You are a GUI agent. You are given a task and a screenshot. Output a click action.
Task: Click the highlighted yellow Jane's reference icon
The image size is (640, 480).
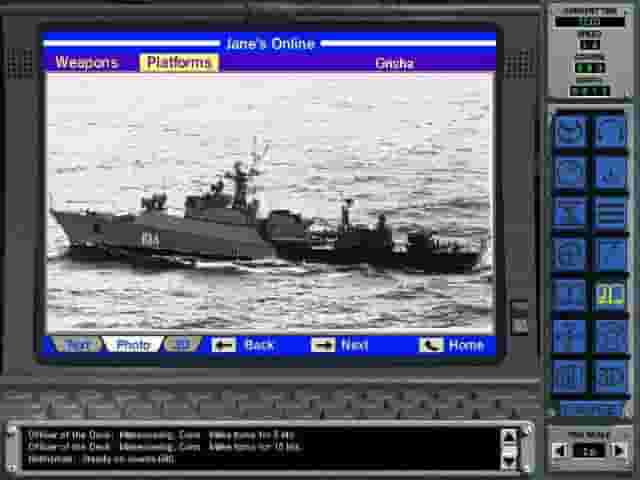(x=610, y=294)
